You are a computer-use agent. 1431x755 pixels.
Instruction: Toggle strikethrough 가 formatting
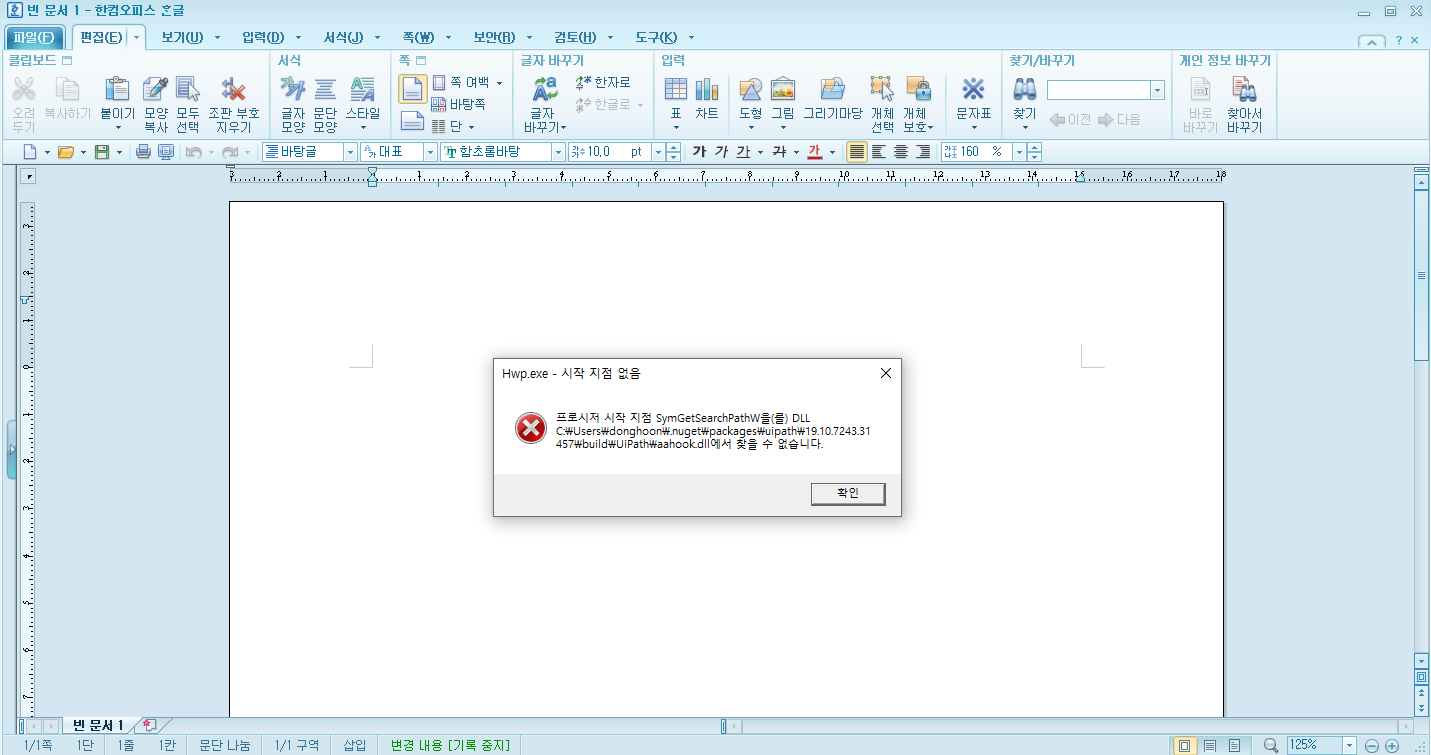(779, 152)
